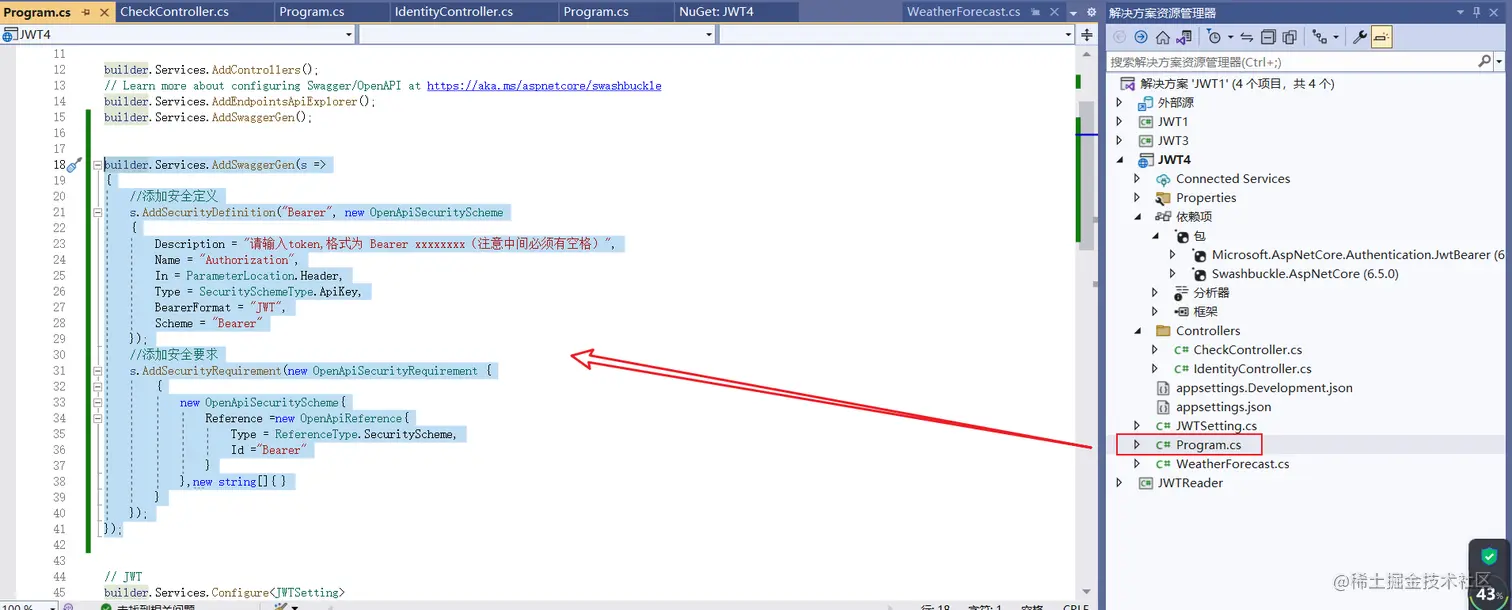1512x610 pixels.
Task: Expand the JWT3 project node
Action: [x=1119, y=140]
